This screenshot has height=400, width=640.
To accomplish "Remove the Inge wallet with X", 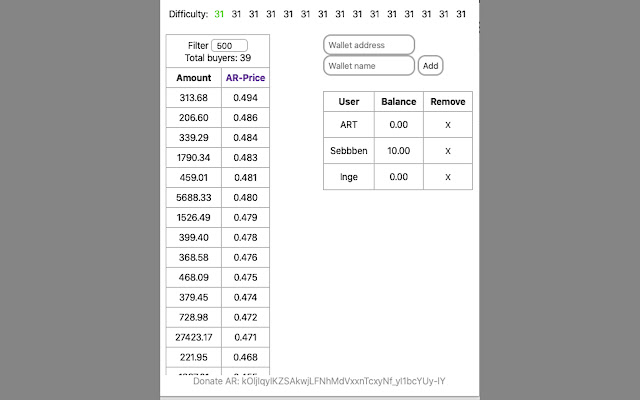I will click(x=448, y=177).
